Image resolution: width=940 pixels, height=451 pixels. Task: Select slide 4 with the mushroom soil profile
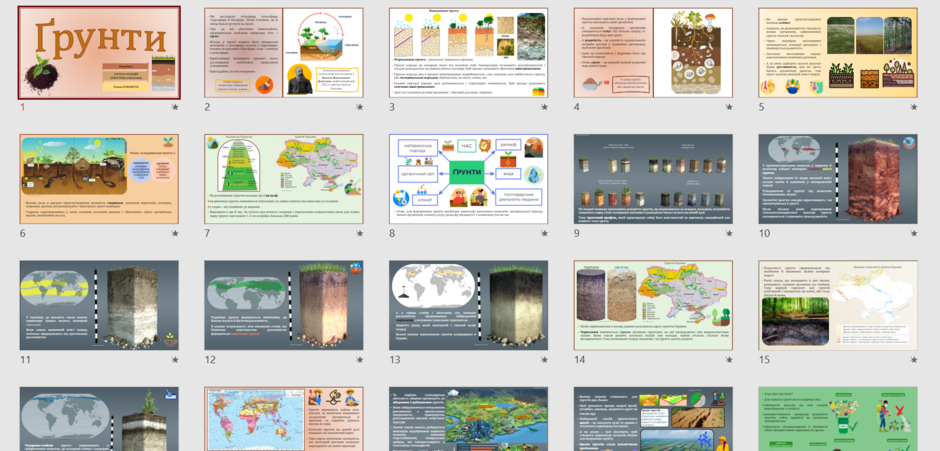(653, 53)
